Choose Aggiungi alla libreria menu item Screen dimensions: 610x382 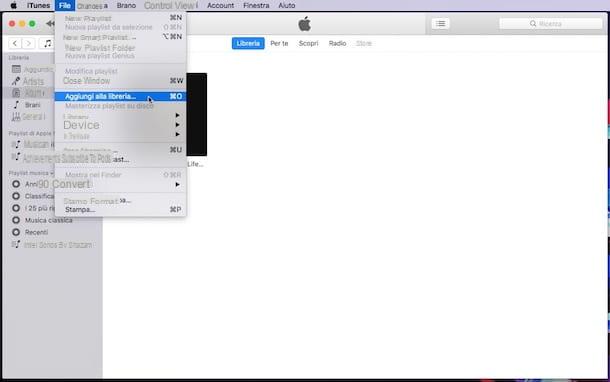point(121,96)
